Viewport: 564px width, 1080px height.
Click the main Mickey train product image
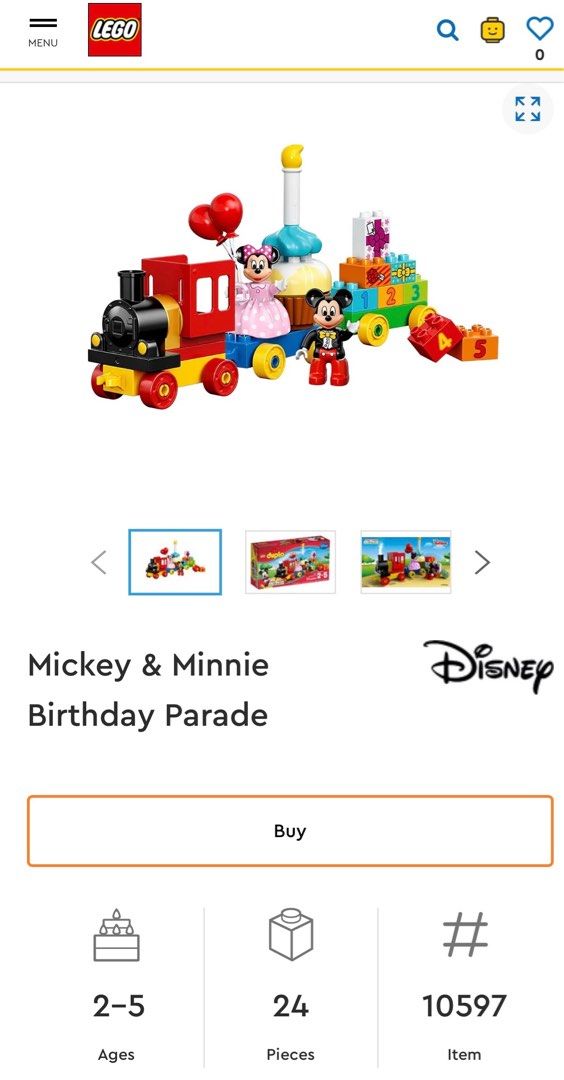coord(293,276)
